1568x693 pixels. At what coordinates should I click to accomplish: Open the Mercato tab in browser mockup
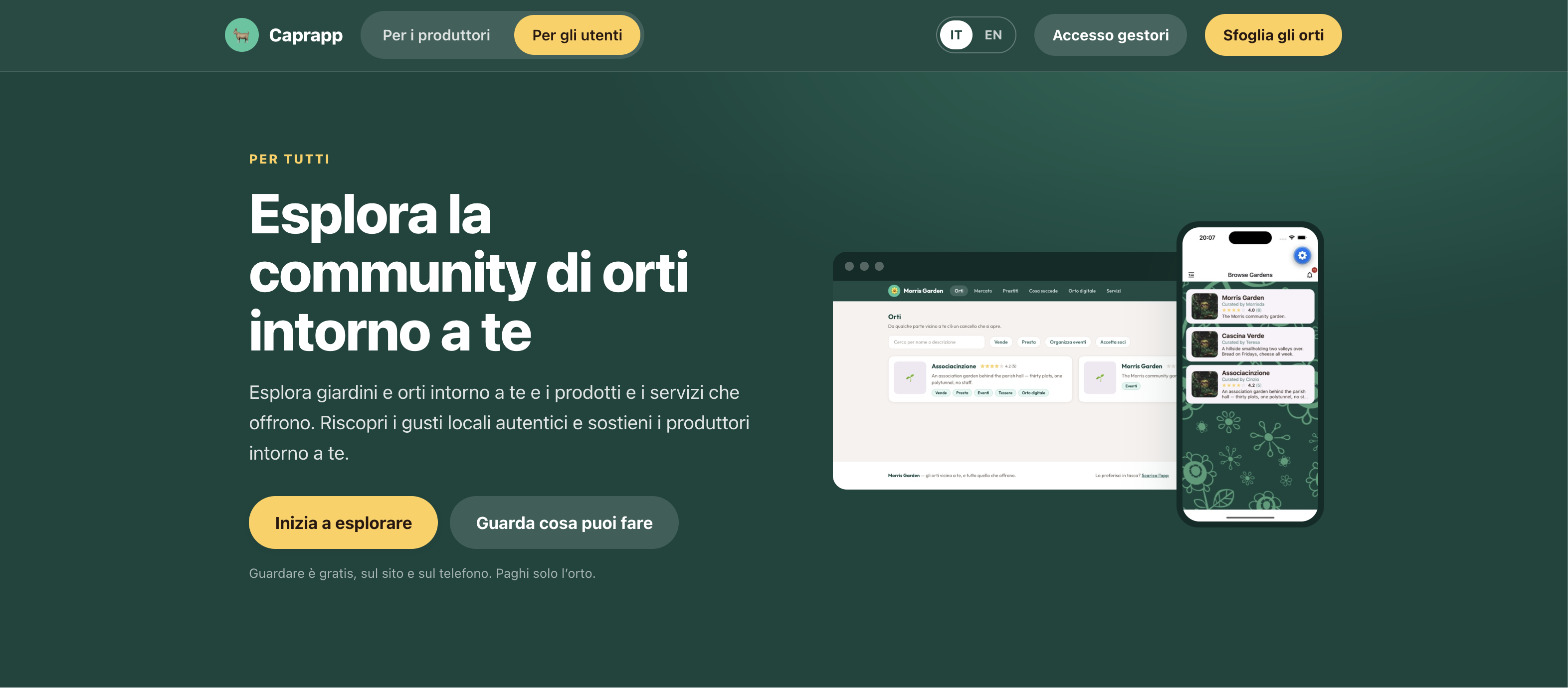pos(982,292)
